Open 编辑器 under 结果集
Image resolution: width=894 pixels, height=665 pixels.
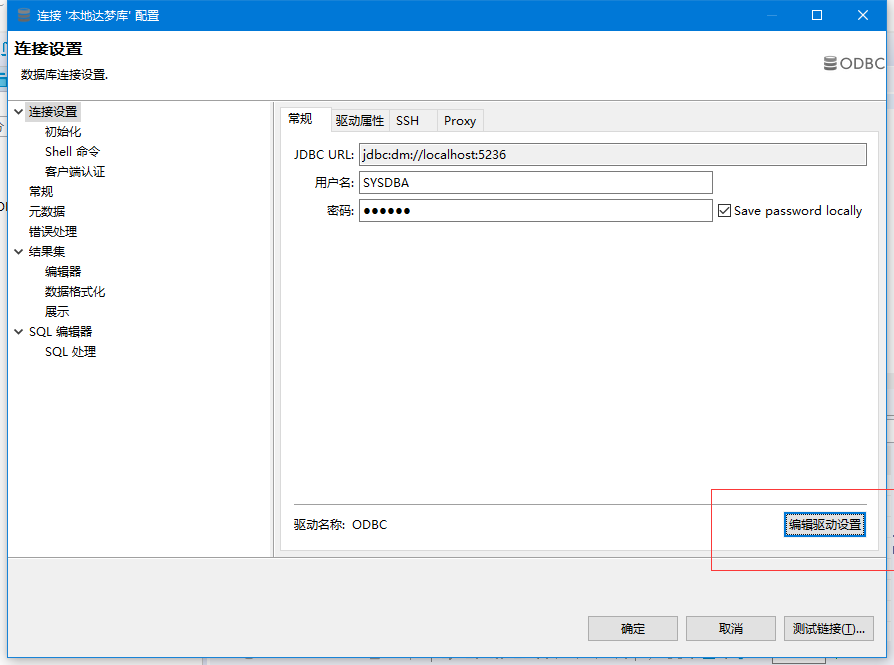[63, 271]
